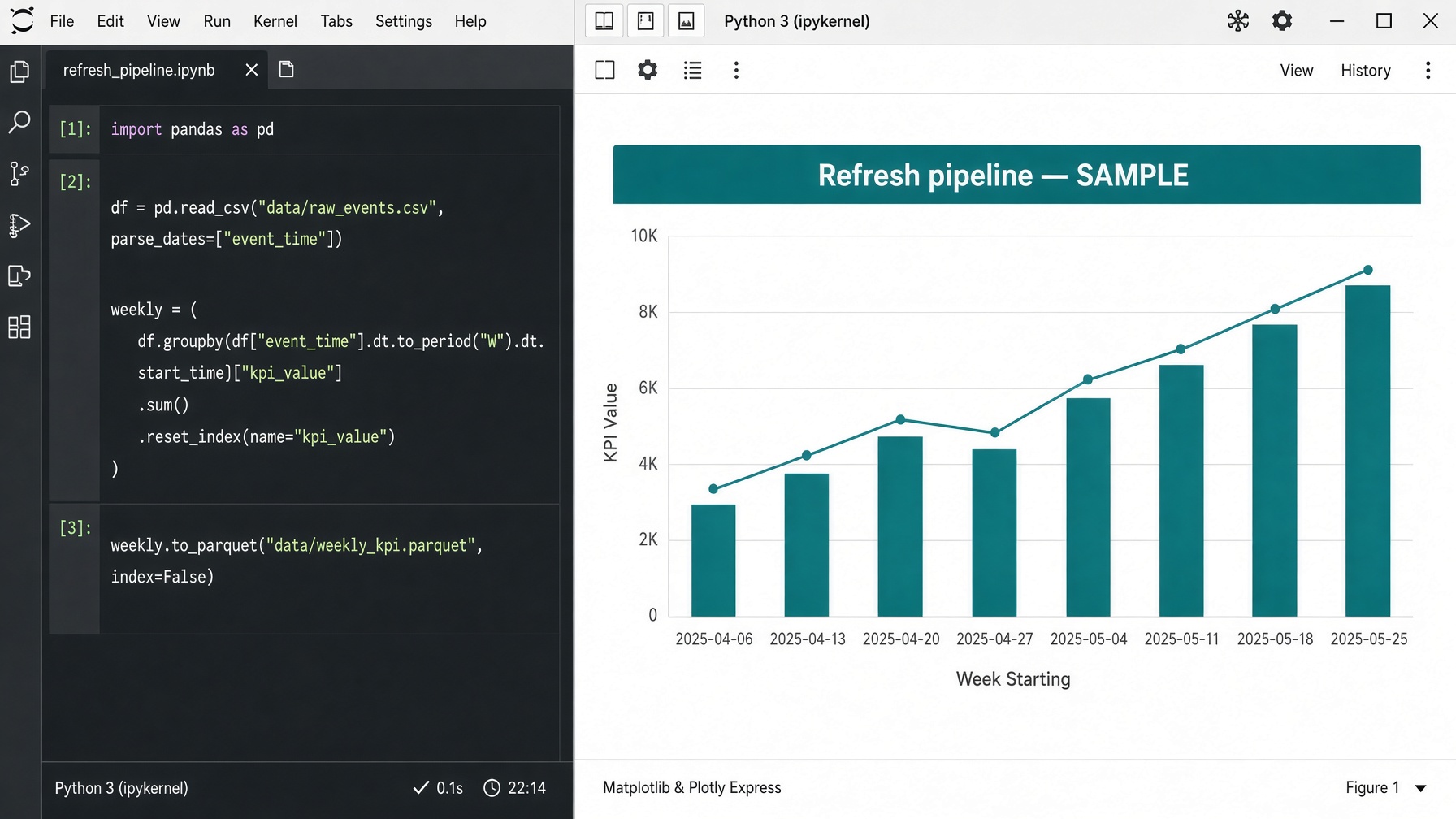This screenshot has height=819, width=1456.
Task: Select notebook cell [3] prompt
Action: coord(75,528)
